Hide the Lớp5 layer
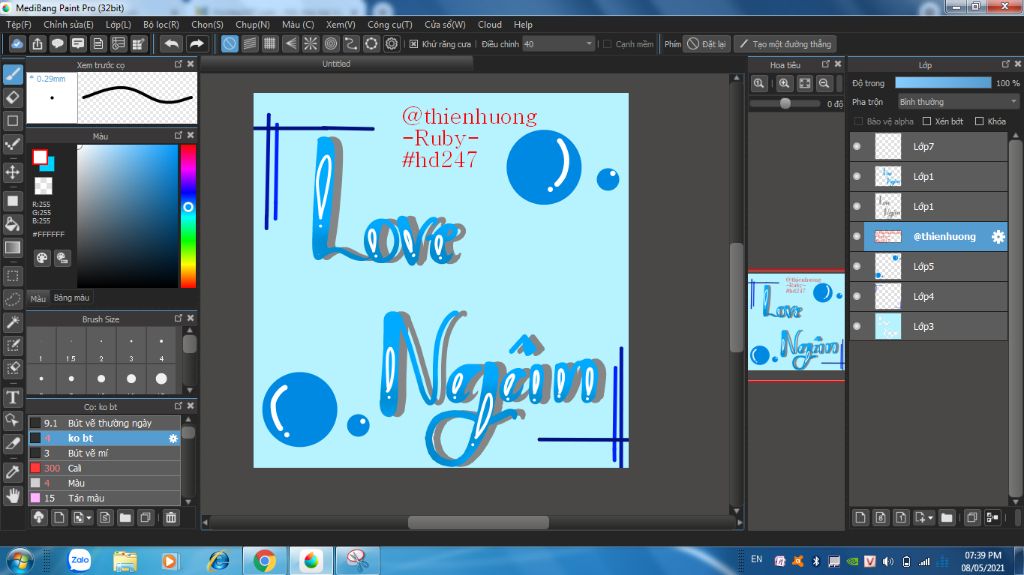The width and height of the screenshot is (1024, 575). coord(857,267)
